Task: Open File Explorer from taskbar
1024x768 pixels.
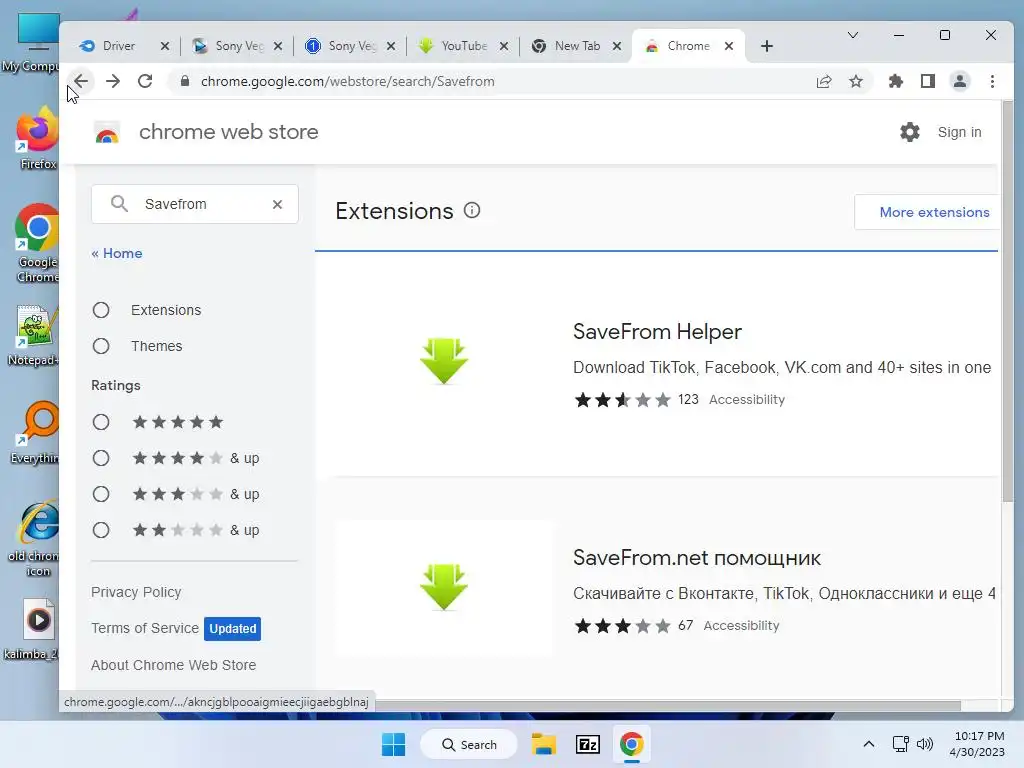Action: (543, 744)
